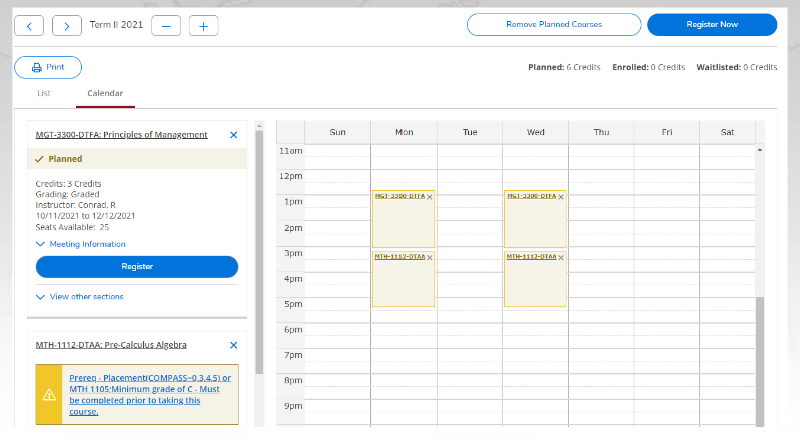The image size is (800, 444).
Task: Click Instructor: Conrad, R text
Action: click(76, 205)
